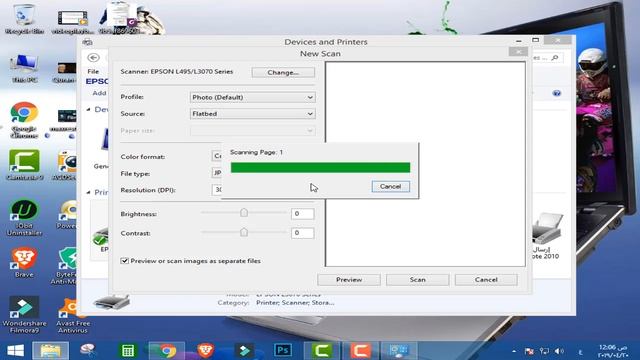Open Avast Free Antivirus shortcut
The image size is (640, 360).
click(x=73, y=315)
